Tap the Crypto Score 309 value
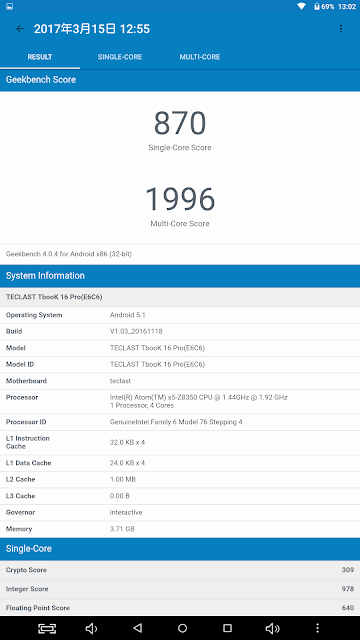 pos(348,570)
